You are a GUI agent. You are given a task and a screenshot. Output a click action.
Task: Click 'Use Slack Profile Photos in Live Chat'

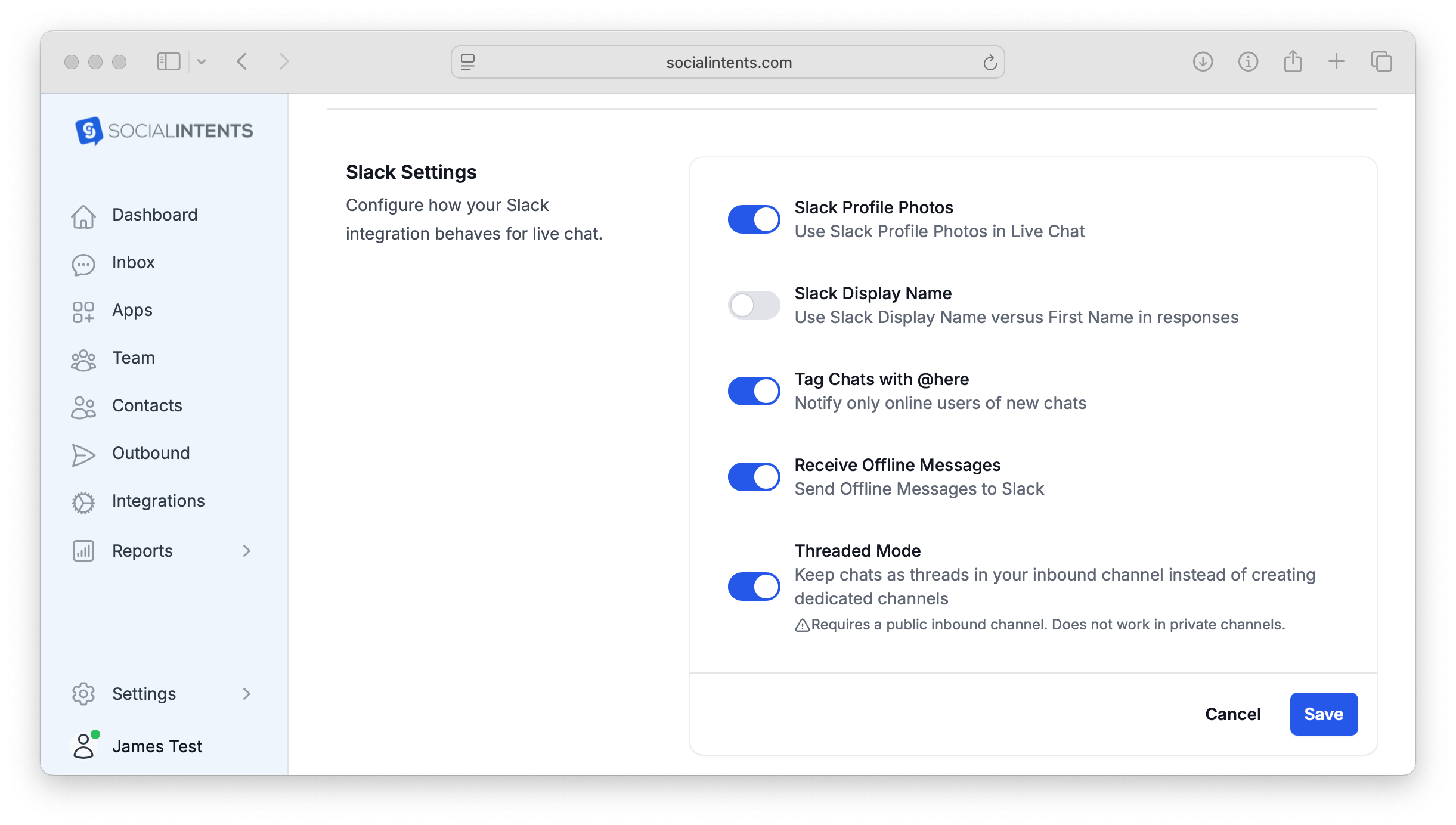940,231
